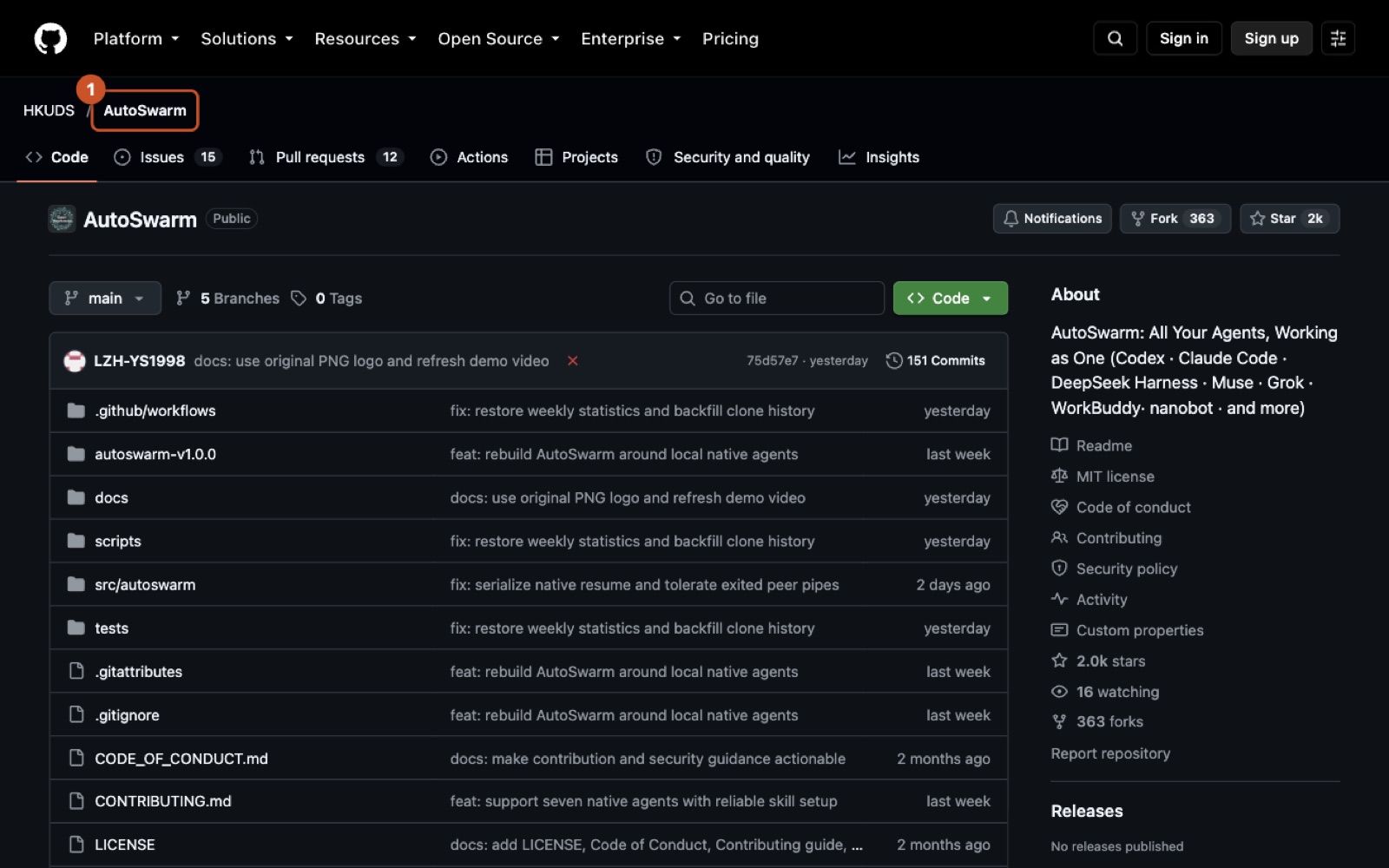
Task: Expand the Resources dropdown
Action: coord(365,38)
